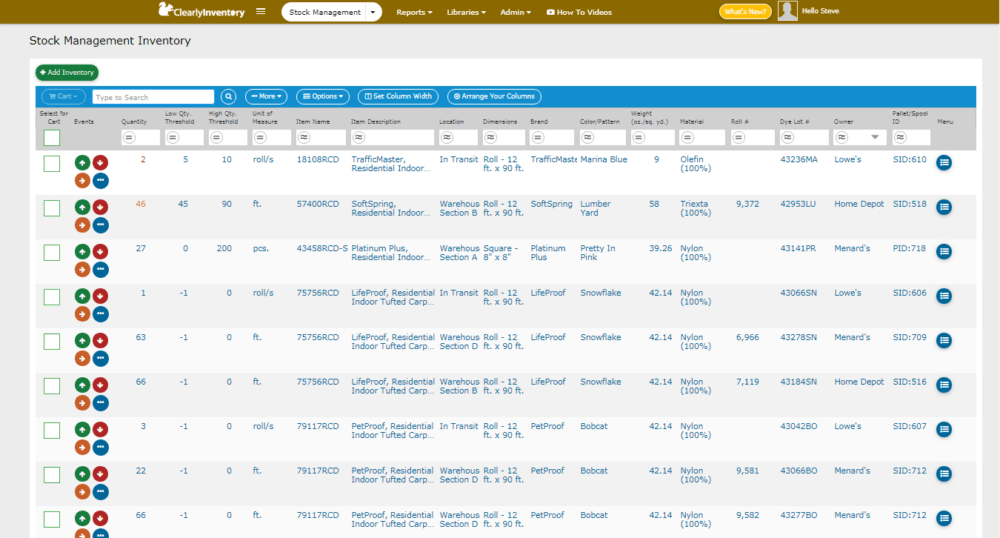Click the SID:518 cell
The height and width of the screenshot is (538, 1000).
pyautogui.click(x=909, y=204)
